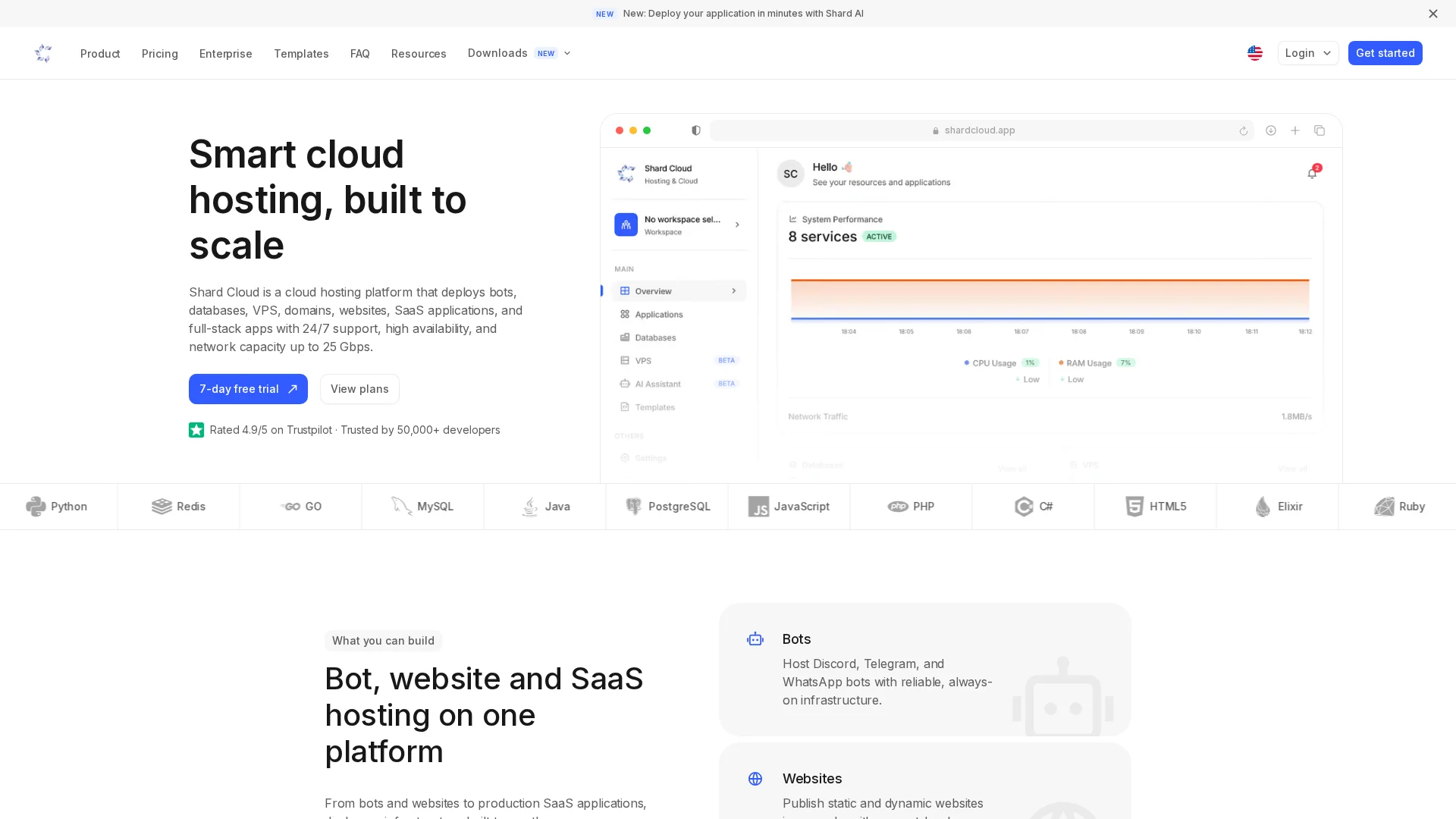Click the MySQL dolphin icon

coord(401,506)
